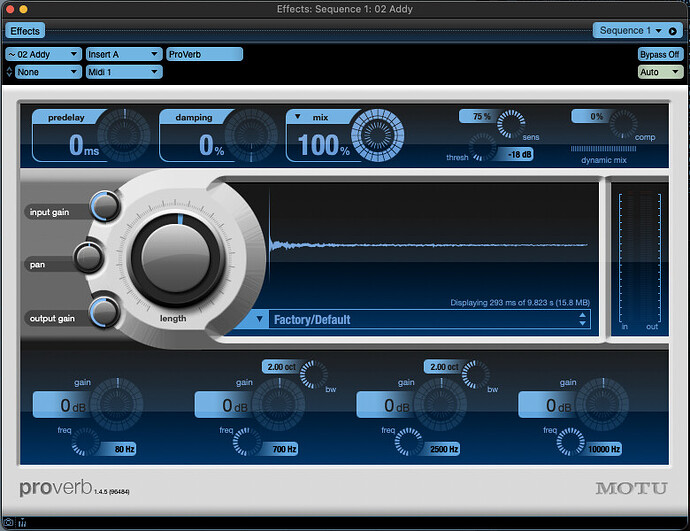
Task: Click the 10000 Hz frequency value
Action: point(604,449)
